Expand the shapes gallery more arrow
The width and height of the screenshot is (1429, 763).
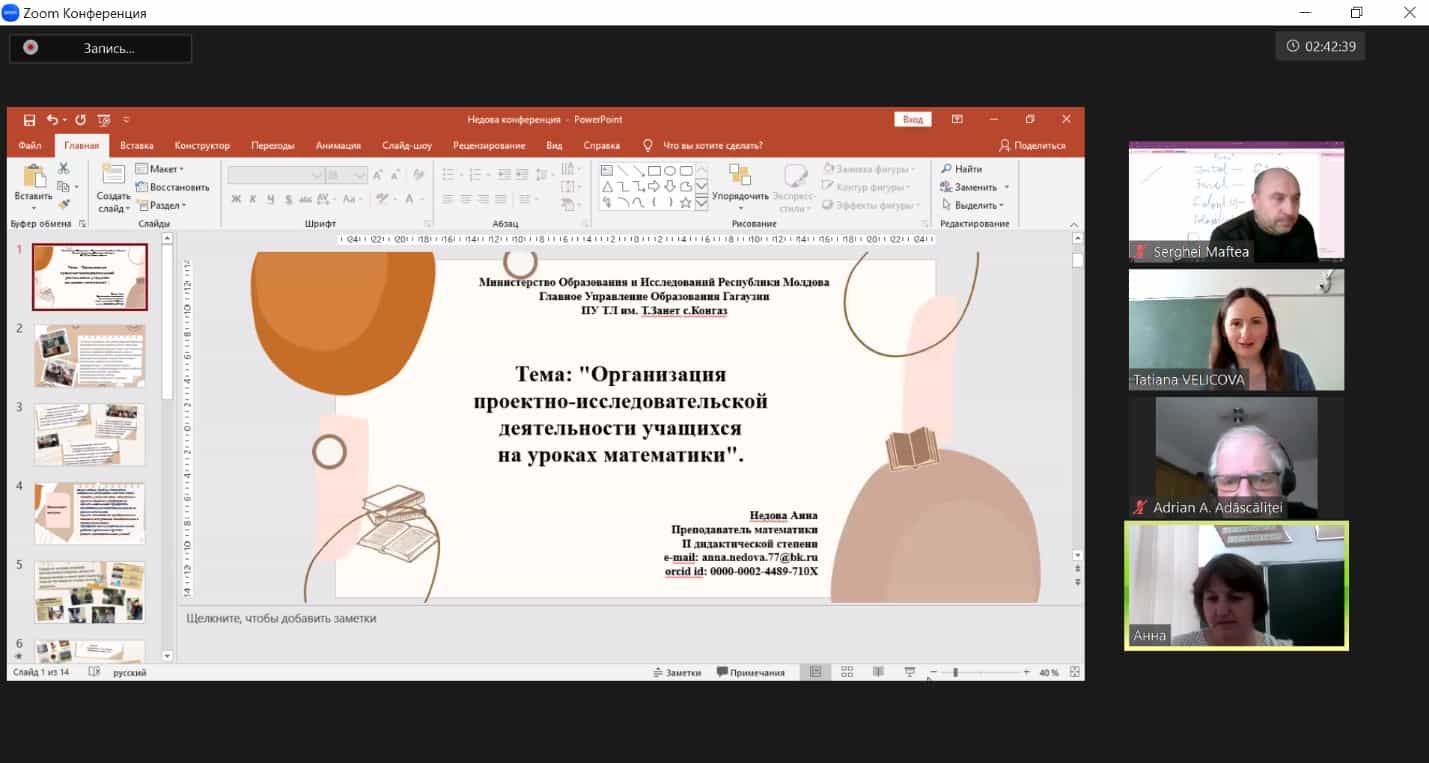click(x=702, y=203)
